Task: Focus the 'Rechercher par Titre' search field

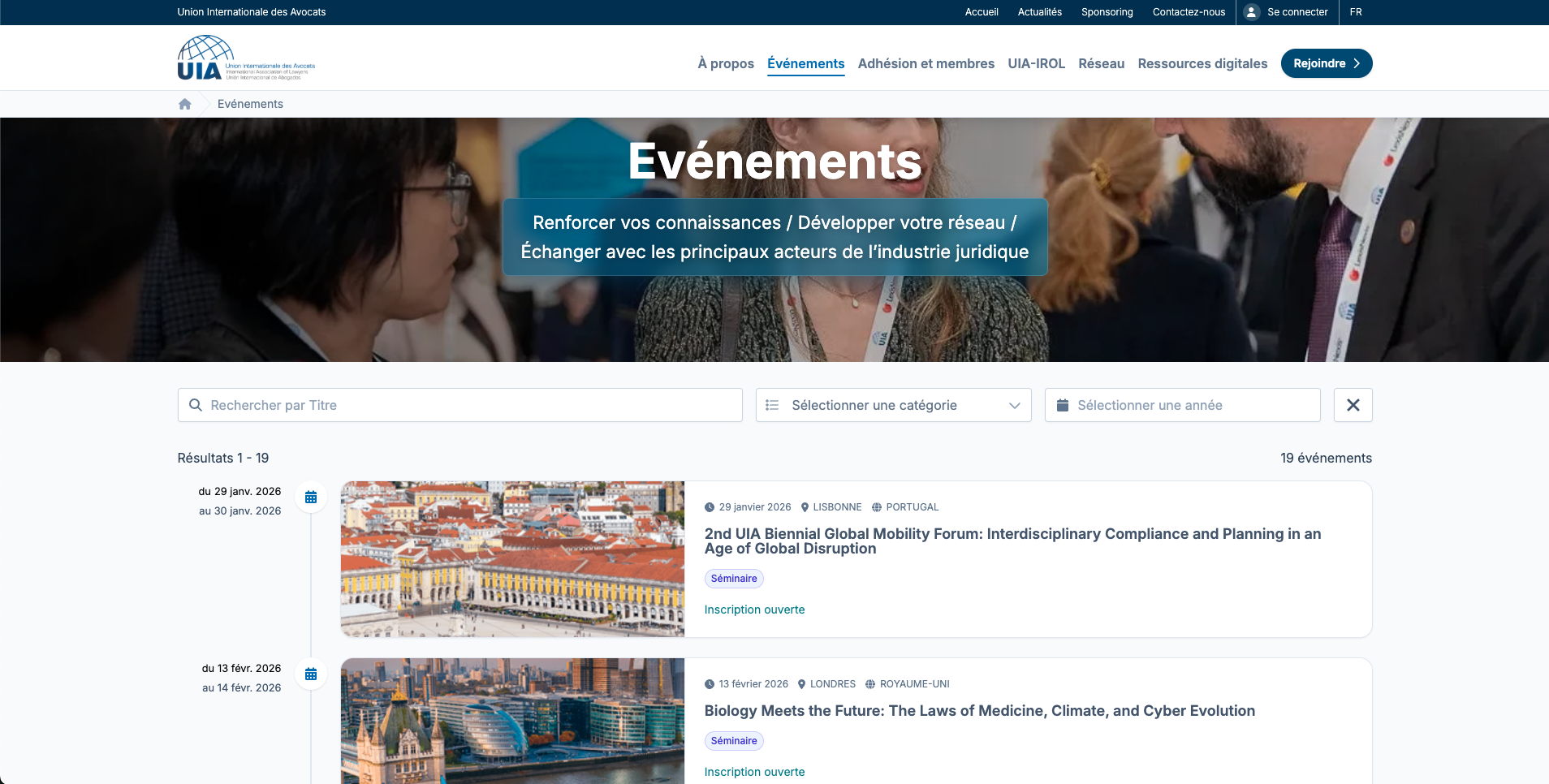Action: (x=471, y=405)
